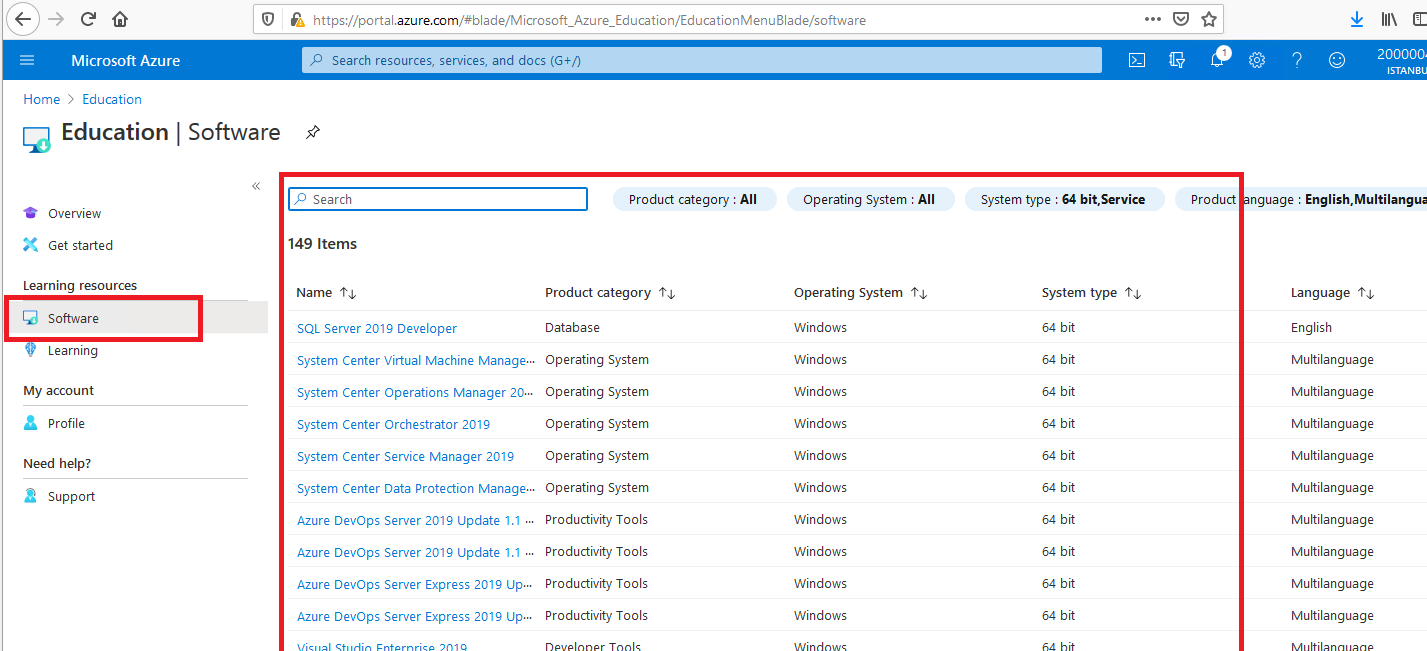Screen dimensions: 1427x651
Task: Open System type filter pill
Action: 1064,199
